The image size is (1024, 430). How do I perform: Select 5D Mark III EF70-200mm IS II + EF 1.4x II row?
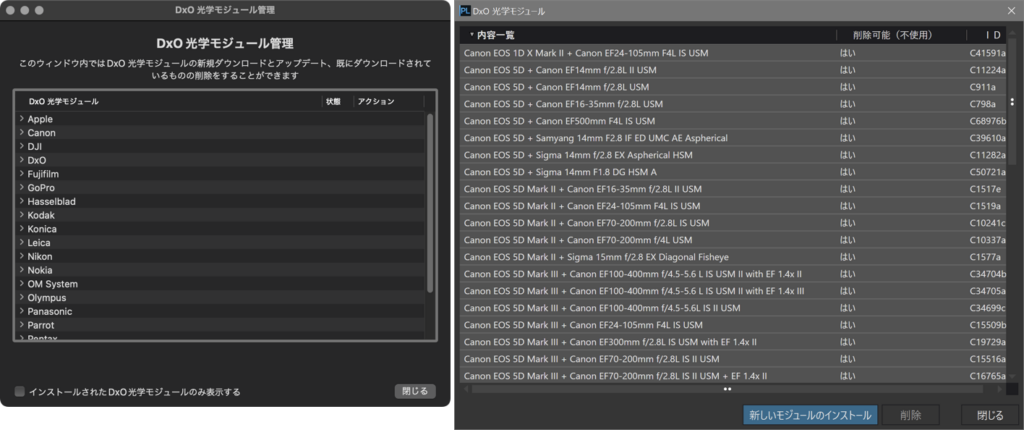[734, 375]
